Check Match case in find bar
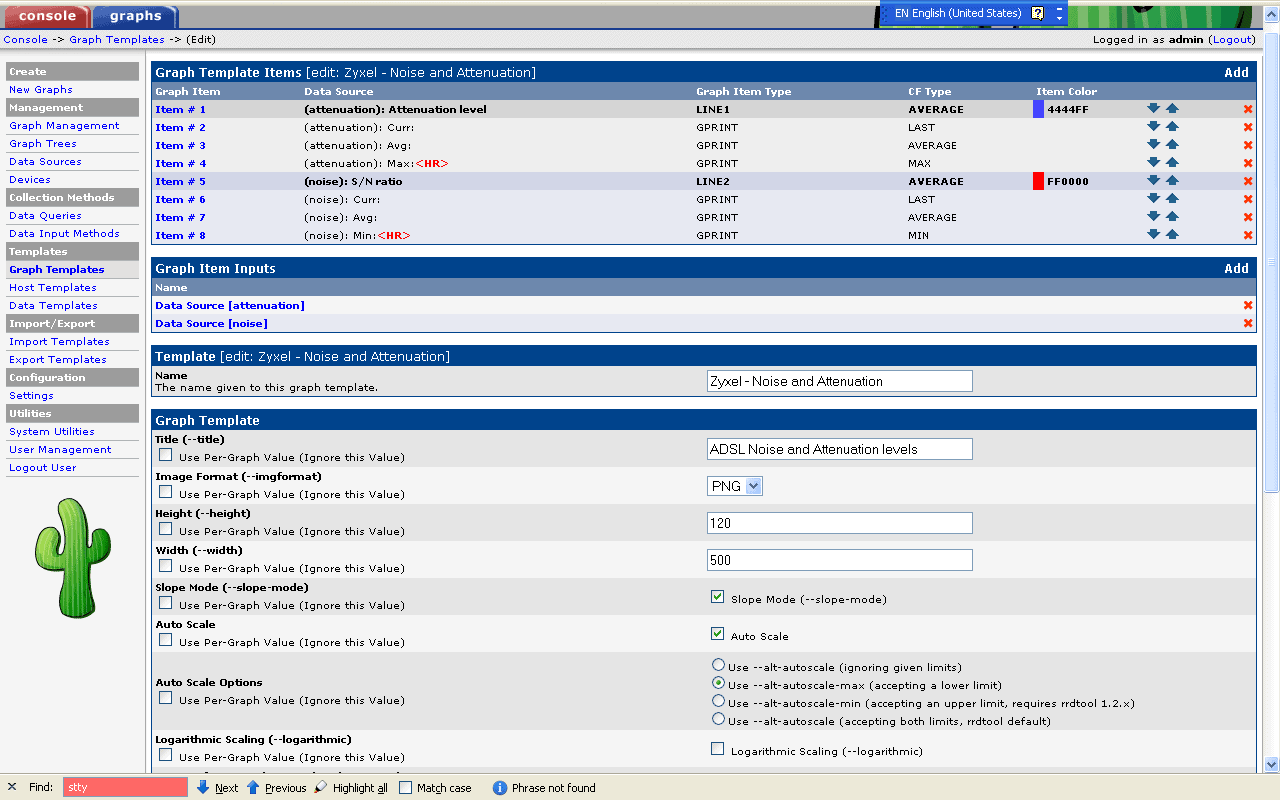Viewport: 1280px width, 800px height. click(405, 787)
